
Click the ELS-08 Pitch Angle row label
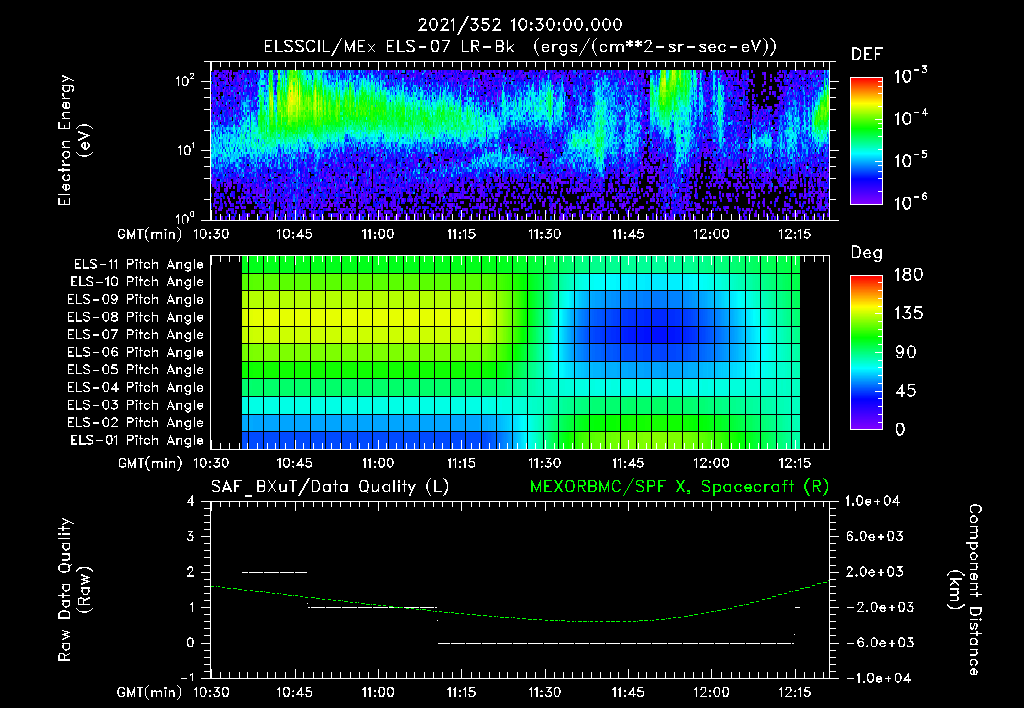(x=136, y=317)
